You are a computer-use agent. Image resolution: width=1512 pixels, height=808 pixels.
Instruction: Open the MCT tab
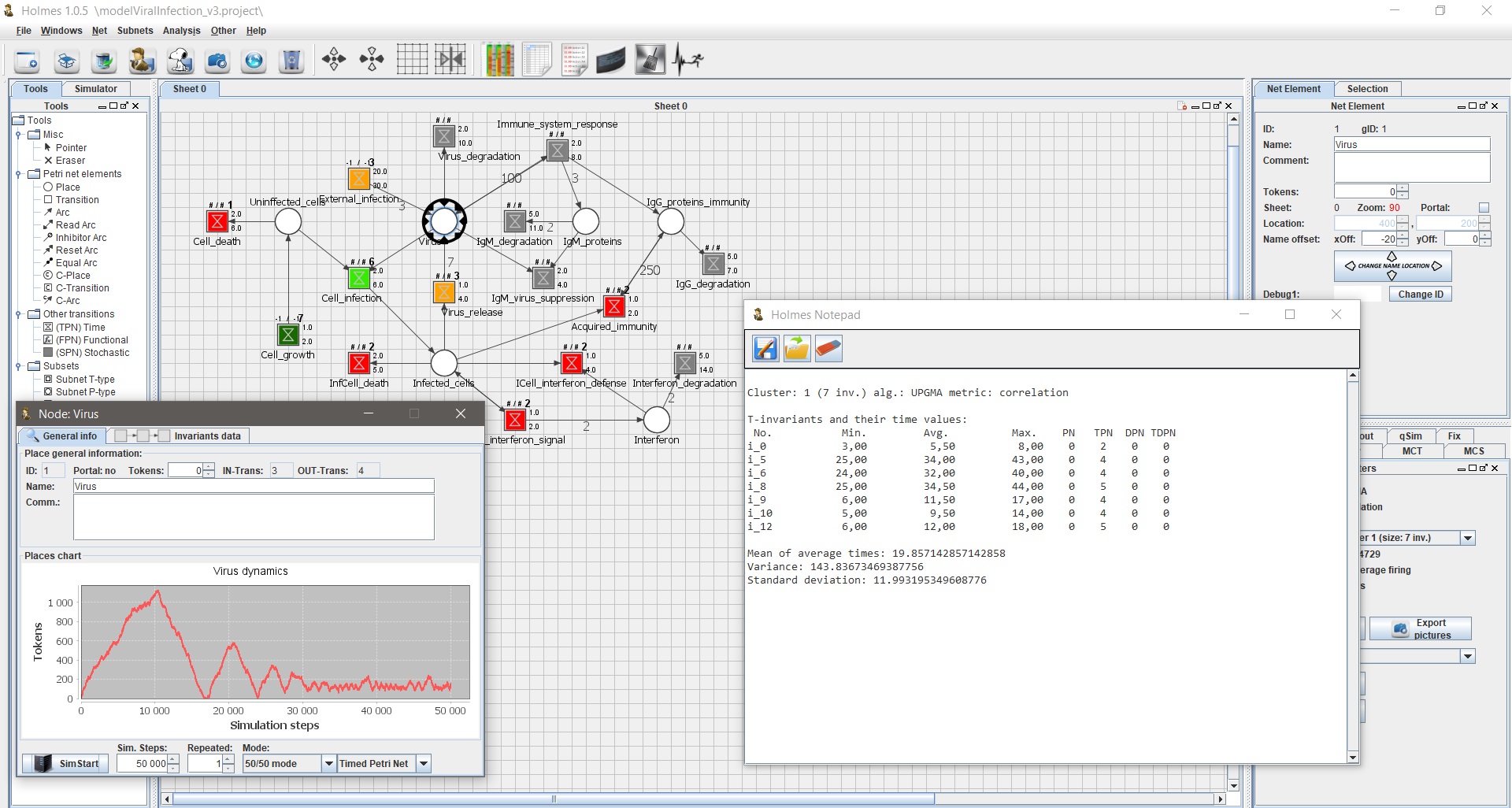[x=1412, y=451]
